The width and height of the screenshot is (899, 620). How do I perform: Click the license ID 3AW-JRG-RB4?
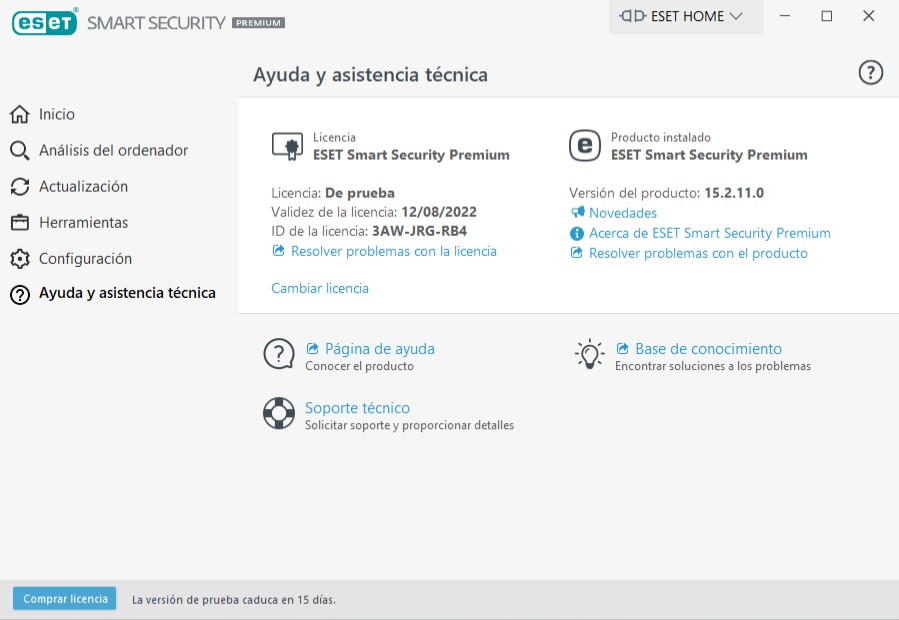pyautogui.click(x=420, y=231)
